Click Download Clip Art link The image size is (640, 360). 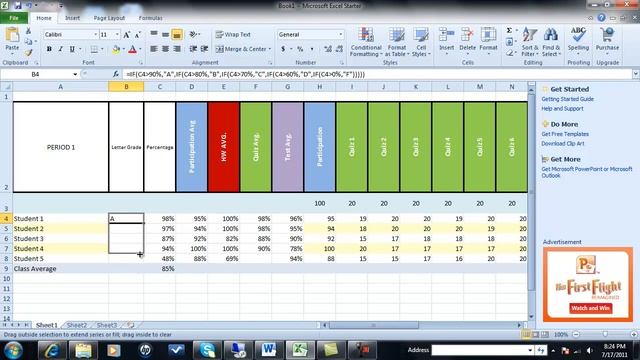click(562, 144)
